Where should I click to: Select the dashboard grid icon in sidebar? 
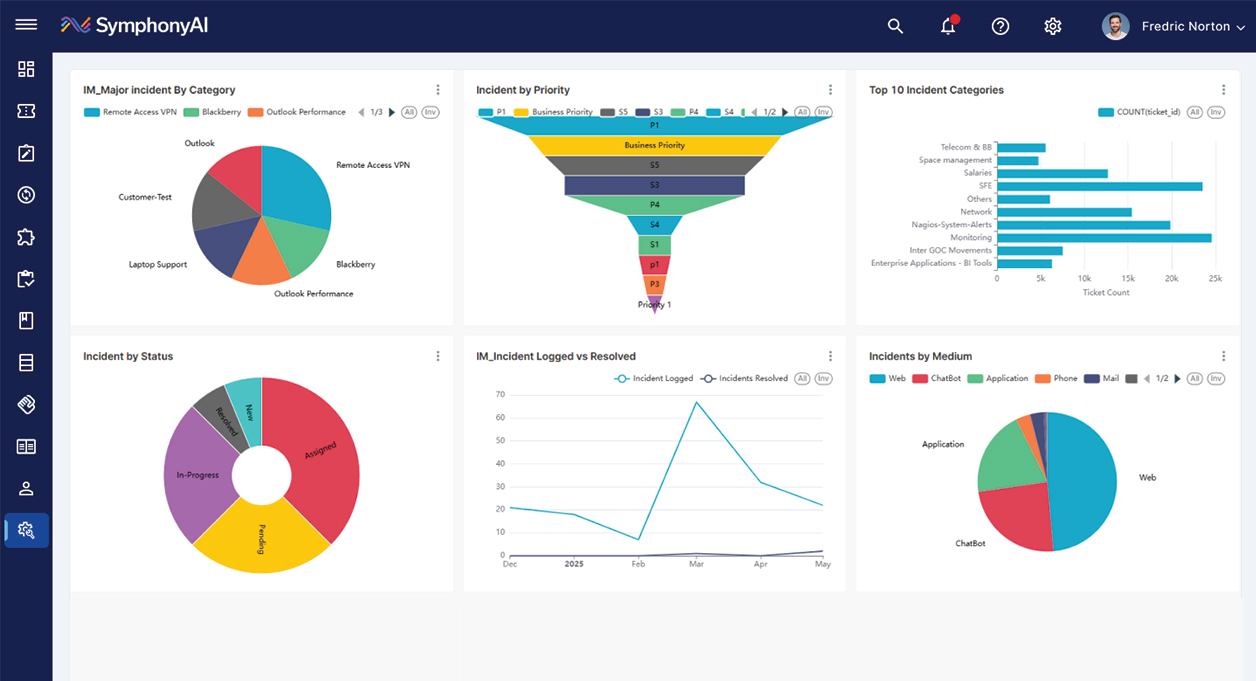[x=26, y=69]
